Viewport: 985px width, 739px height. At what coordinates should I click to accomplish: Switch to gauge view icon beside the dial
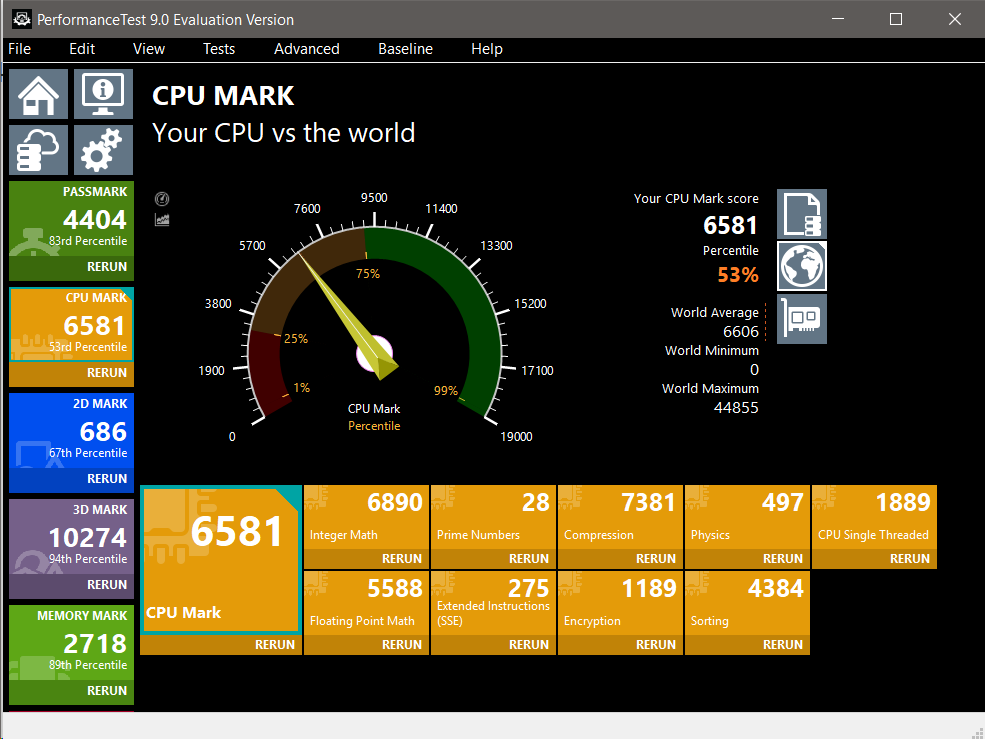162,199
